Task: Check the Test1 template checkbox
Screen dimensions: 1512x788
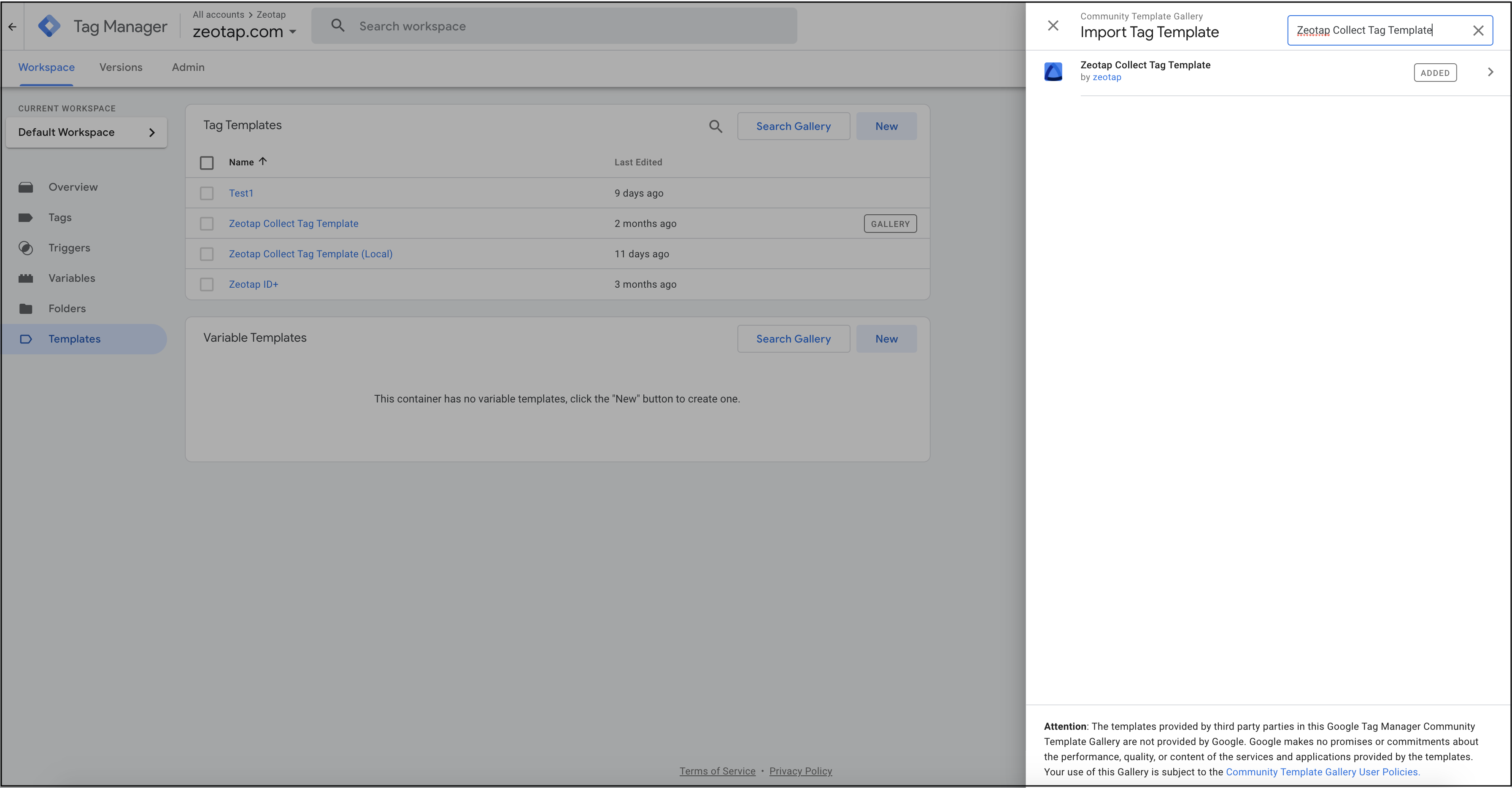Action: pos(207,193)
